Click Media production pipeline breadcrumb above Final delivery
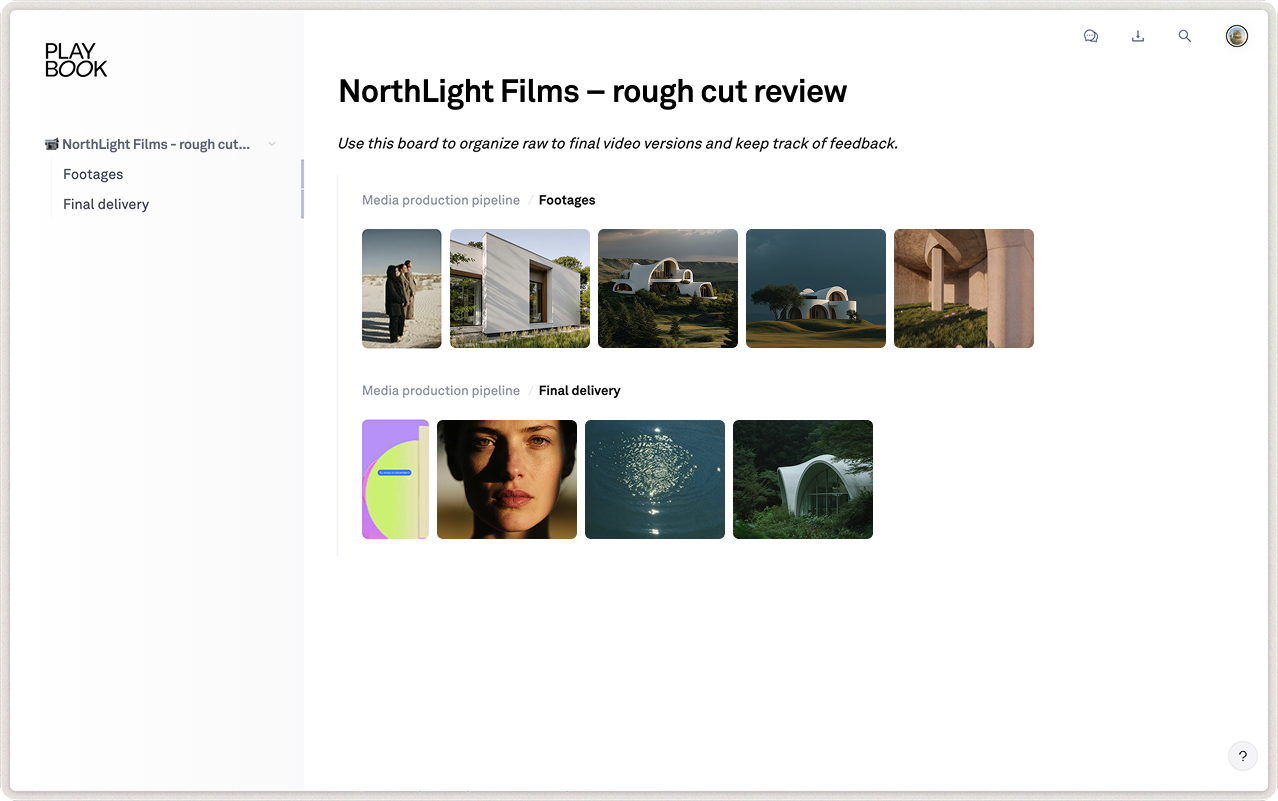 441,390
